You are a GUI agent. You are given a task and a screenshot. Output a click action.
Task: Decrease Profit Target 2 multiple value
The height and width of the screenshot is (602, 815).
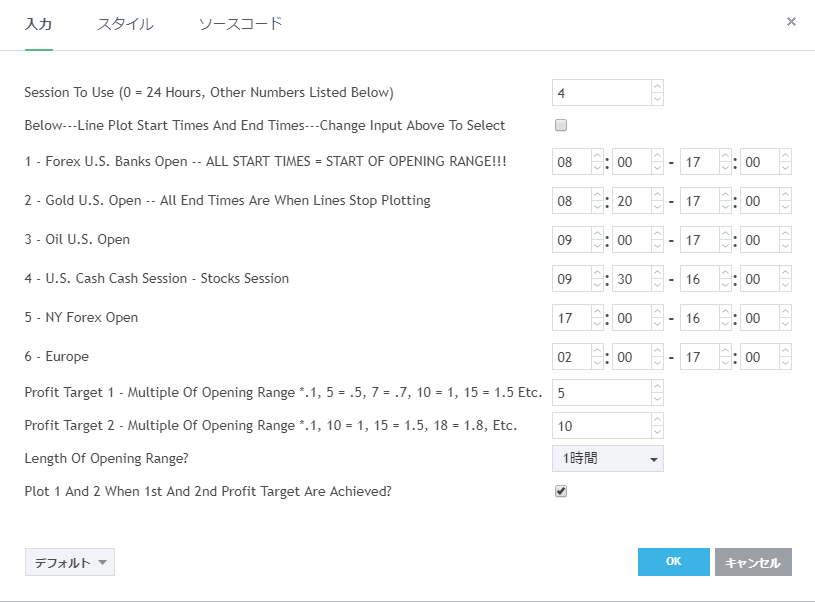coord(657,432)
